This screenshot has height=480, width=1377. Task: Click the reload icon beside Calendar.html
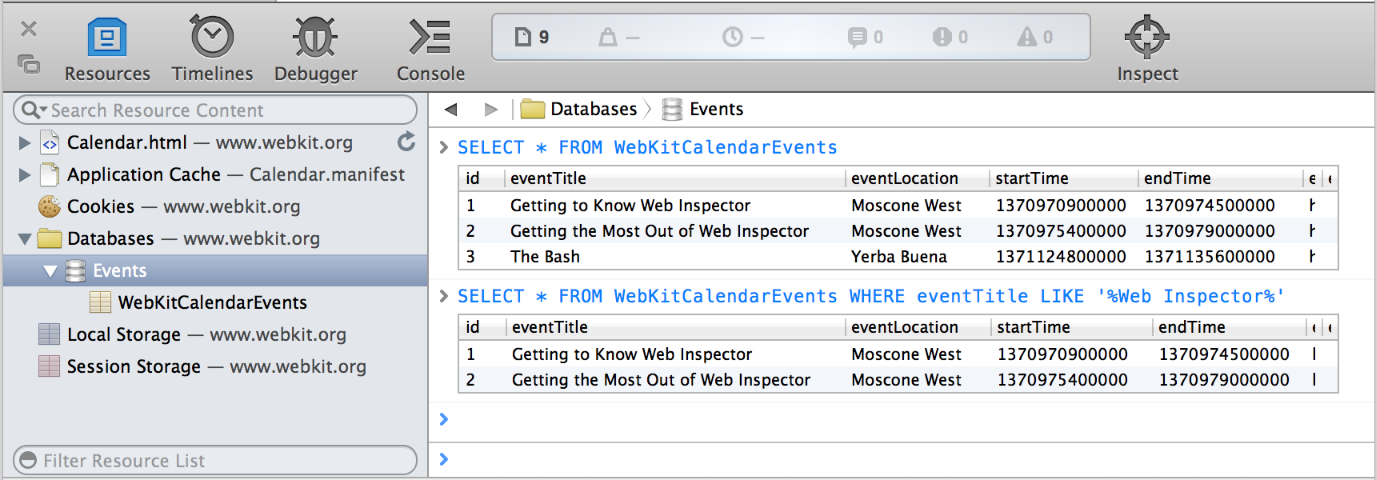pyautogui.click(x=406, y=142)
